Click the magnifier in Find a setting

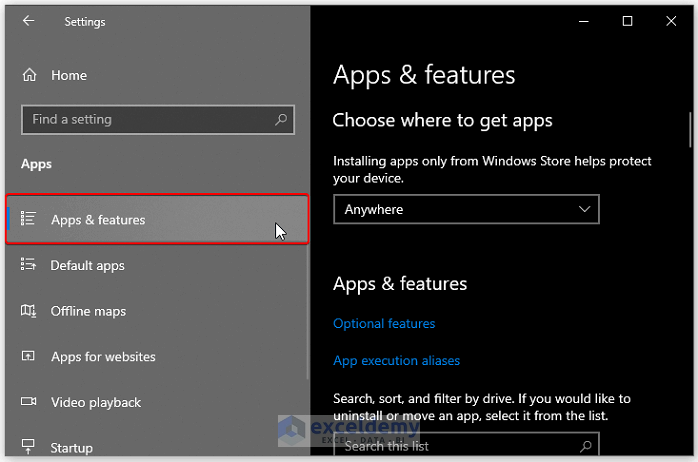click(282, 120)
